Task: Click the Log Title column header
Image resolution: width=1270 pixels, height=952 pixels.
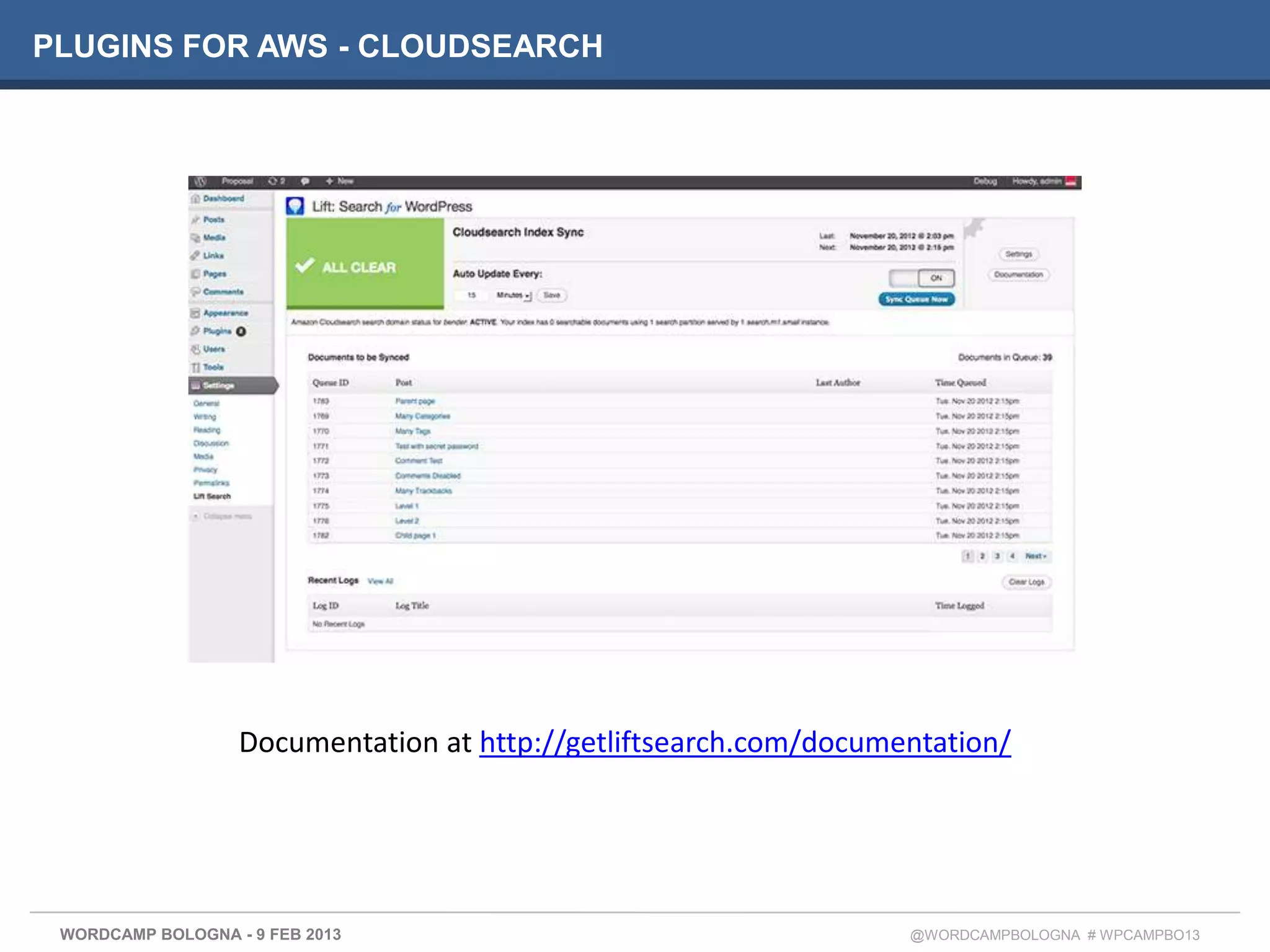Action: [x=412, y=606]
